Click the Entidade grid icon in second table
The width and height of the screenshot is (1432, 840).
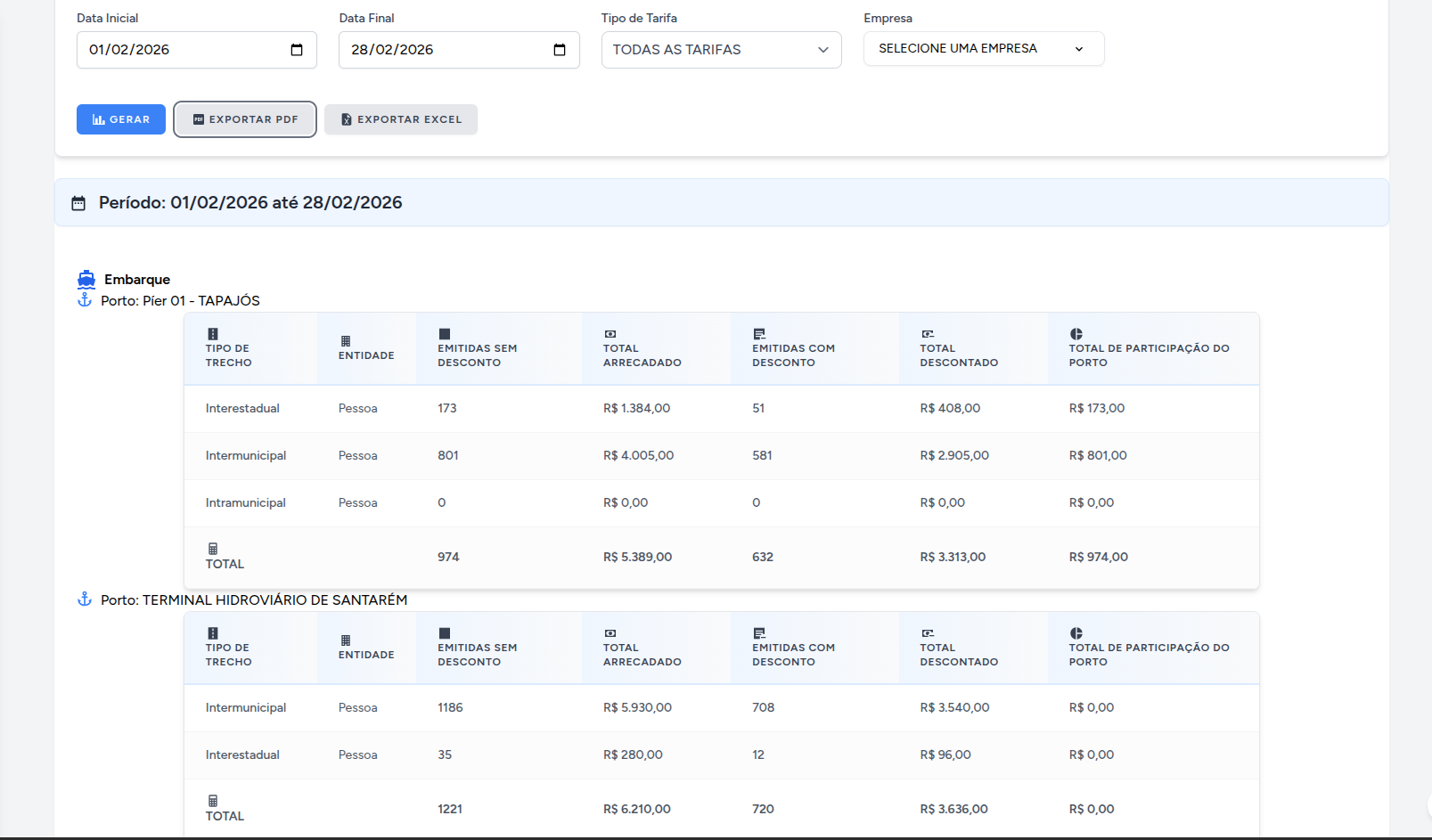point(346,640)
